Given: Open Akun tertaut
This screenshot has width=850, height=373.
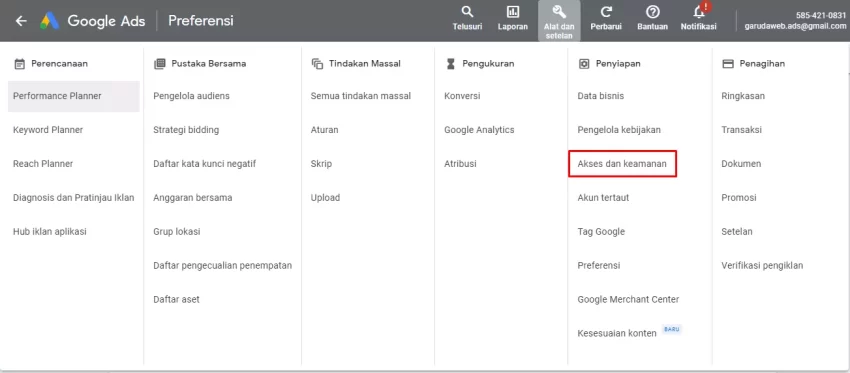Looking at the screenshot, I should point(603,198).
